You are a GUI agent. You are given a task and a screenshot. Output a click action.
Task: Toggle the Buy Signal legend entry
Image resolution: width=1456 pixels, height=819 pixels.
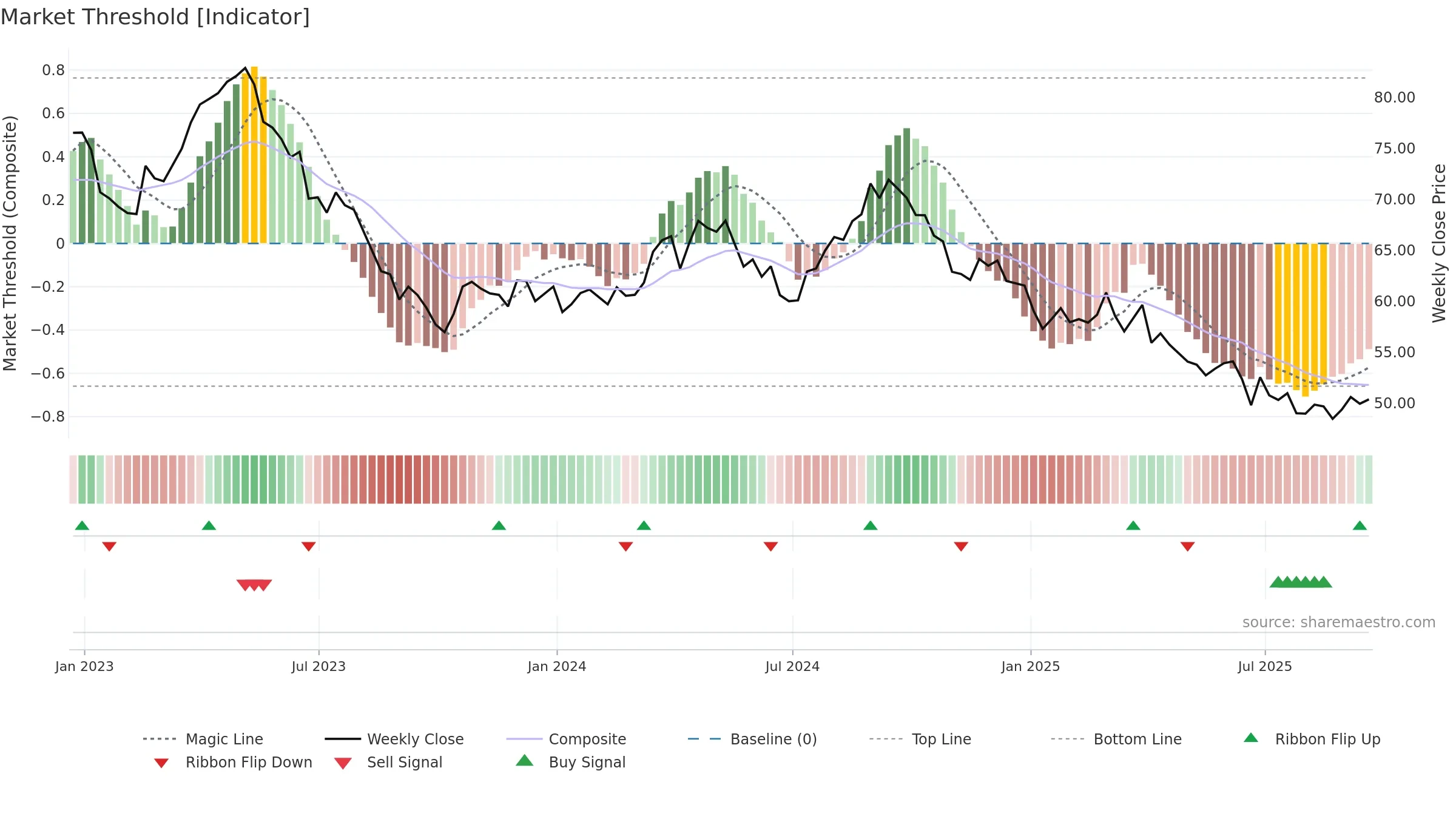click(x=570, y=762)
